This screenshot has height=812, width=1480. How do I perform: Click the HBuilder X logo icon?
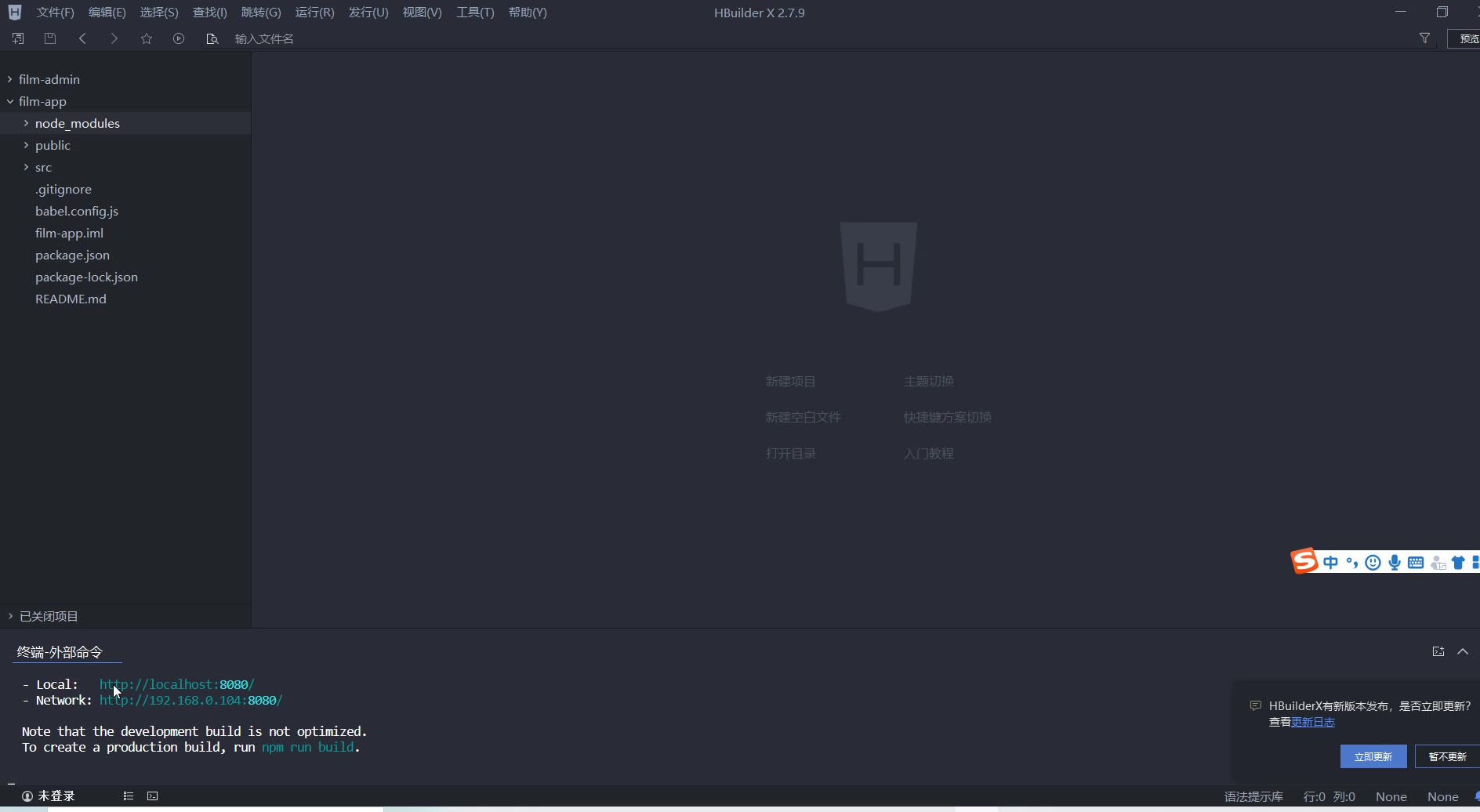click(15, 13)
